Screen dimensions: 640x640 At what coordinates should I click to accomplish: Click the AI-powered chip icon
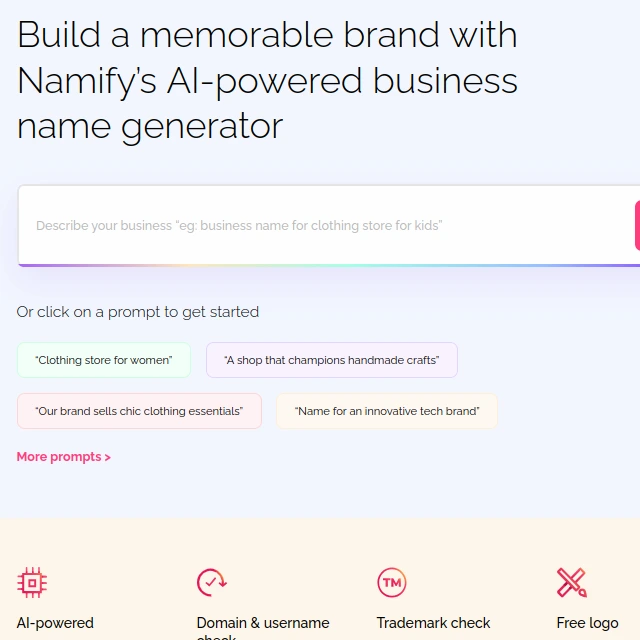[x=32, y=582]
